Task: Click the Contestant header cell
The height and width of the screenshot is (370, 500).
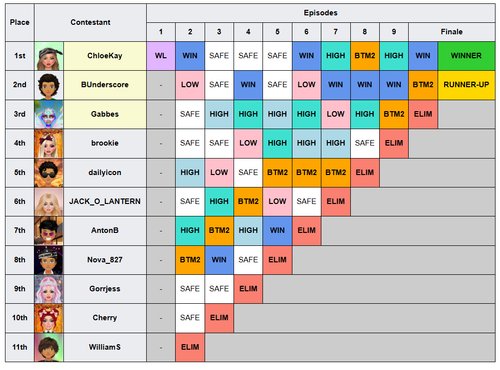Action: click(90, 22)
